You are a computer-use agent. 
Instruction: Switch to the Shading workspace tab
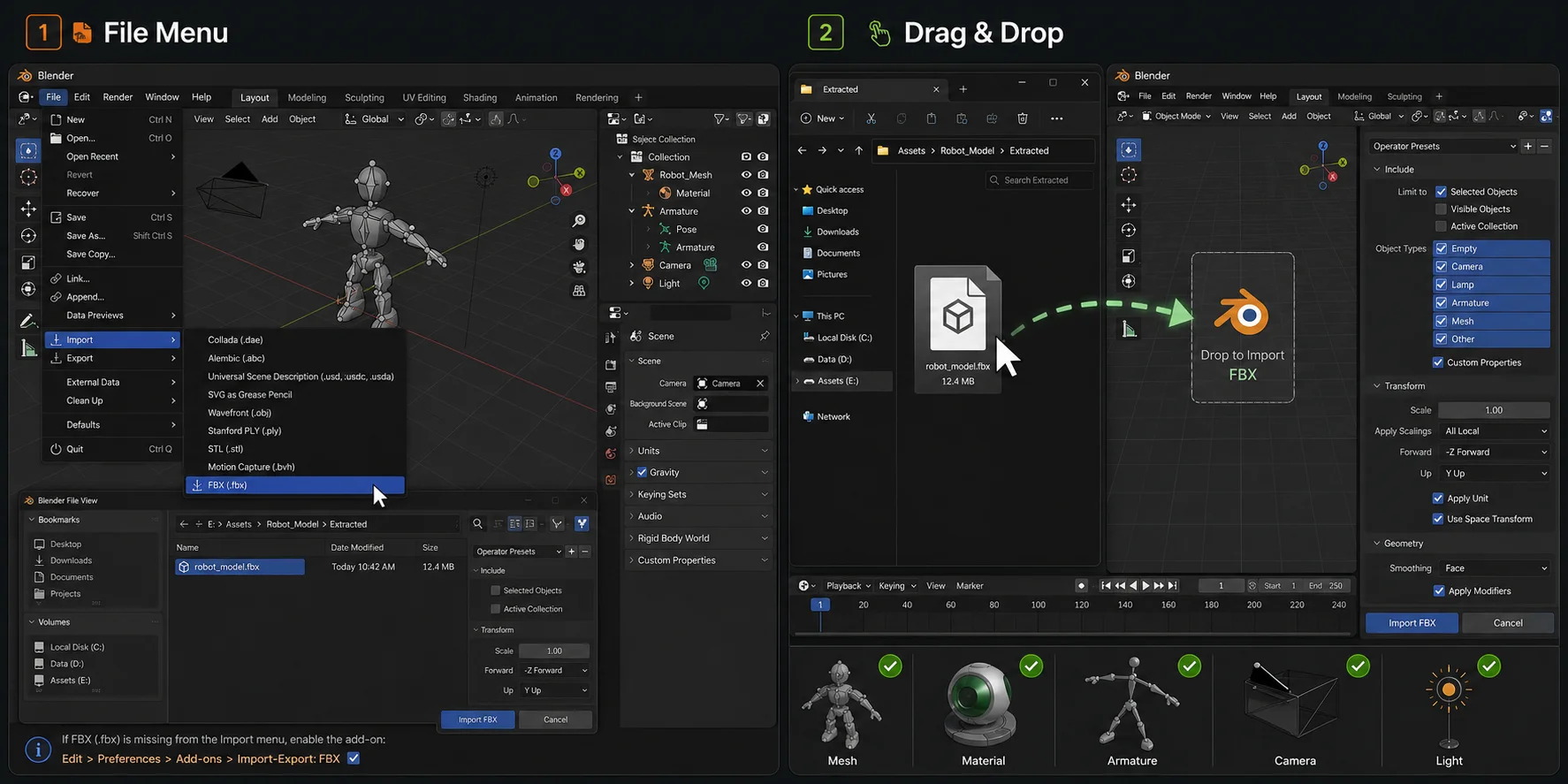480,98
